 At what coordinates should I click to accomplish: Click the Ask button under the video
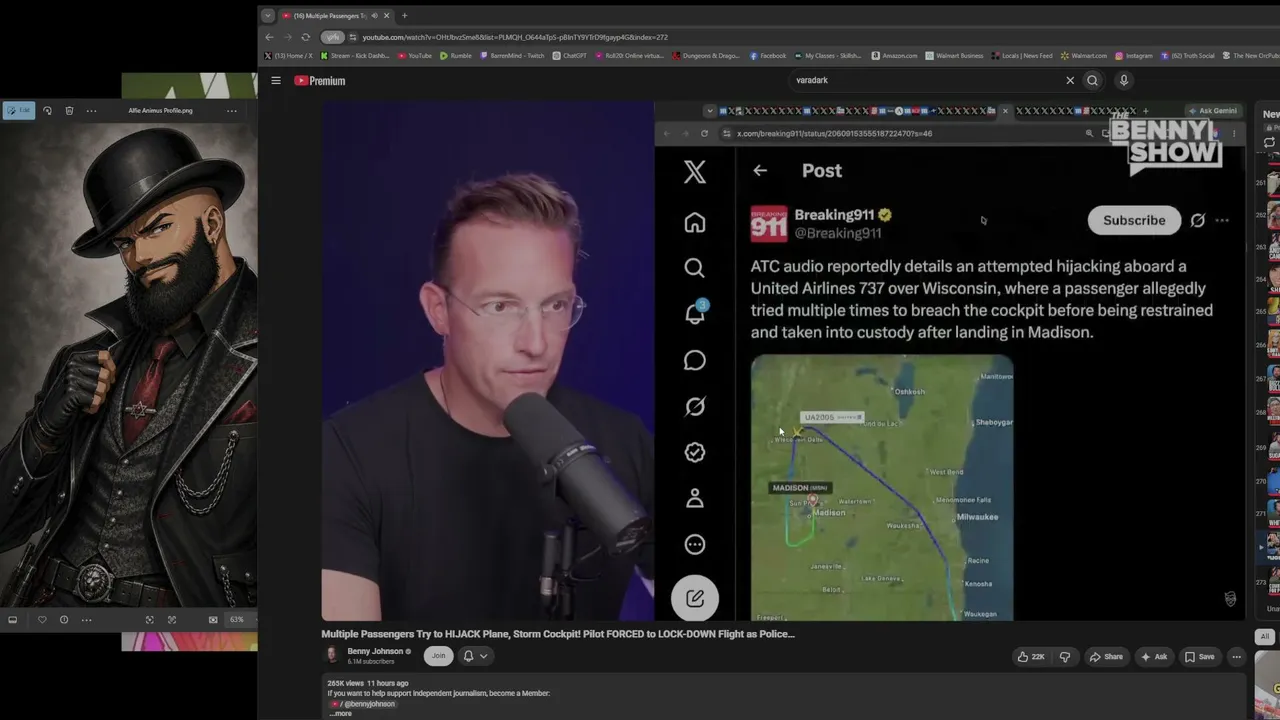(1154, 657)
